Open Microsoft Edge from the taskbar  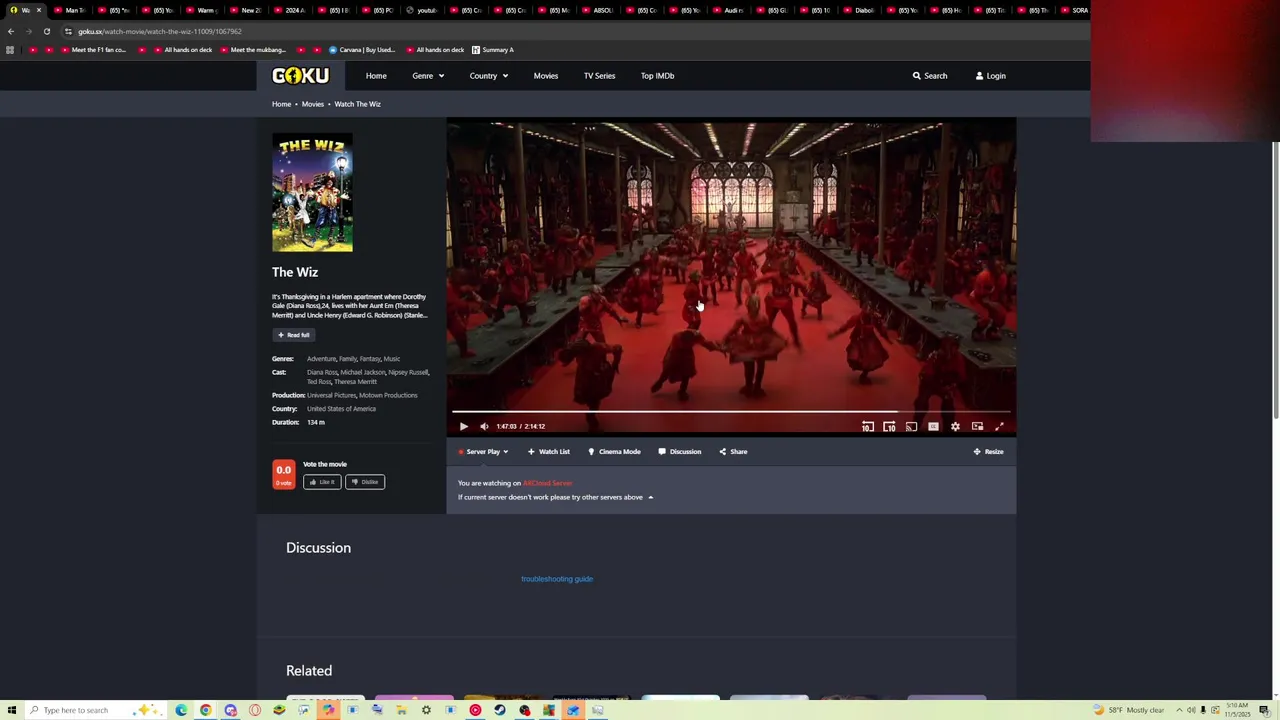tap(181, 710)
